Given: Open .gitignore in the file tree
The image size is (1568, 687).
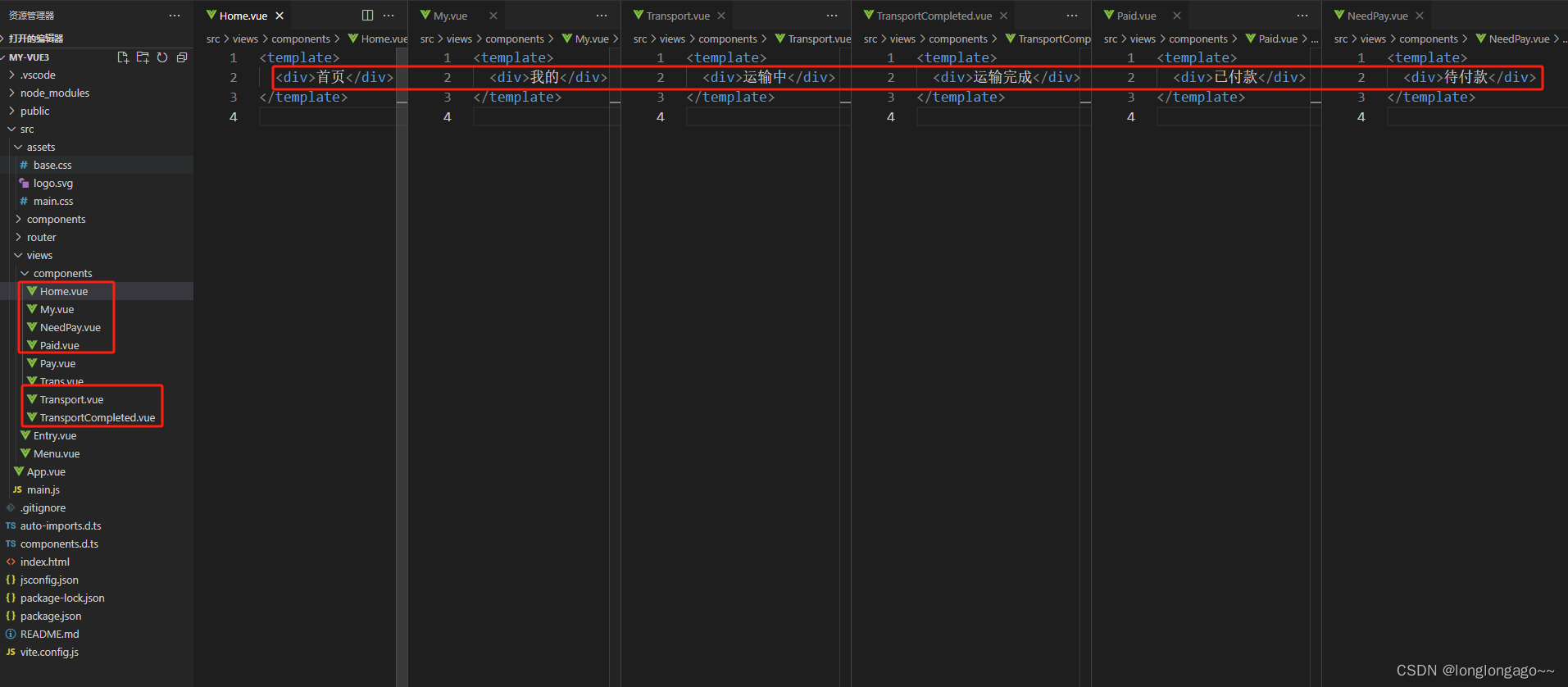Looking at the screenshot, I should pyautogui.click(x=97, y=507).
